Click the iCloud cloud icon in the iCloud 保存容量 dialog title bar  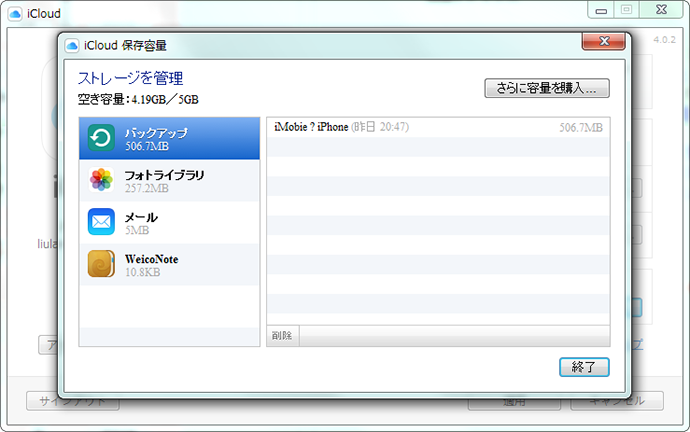(x=72, y=46)
